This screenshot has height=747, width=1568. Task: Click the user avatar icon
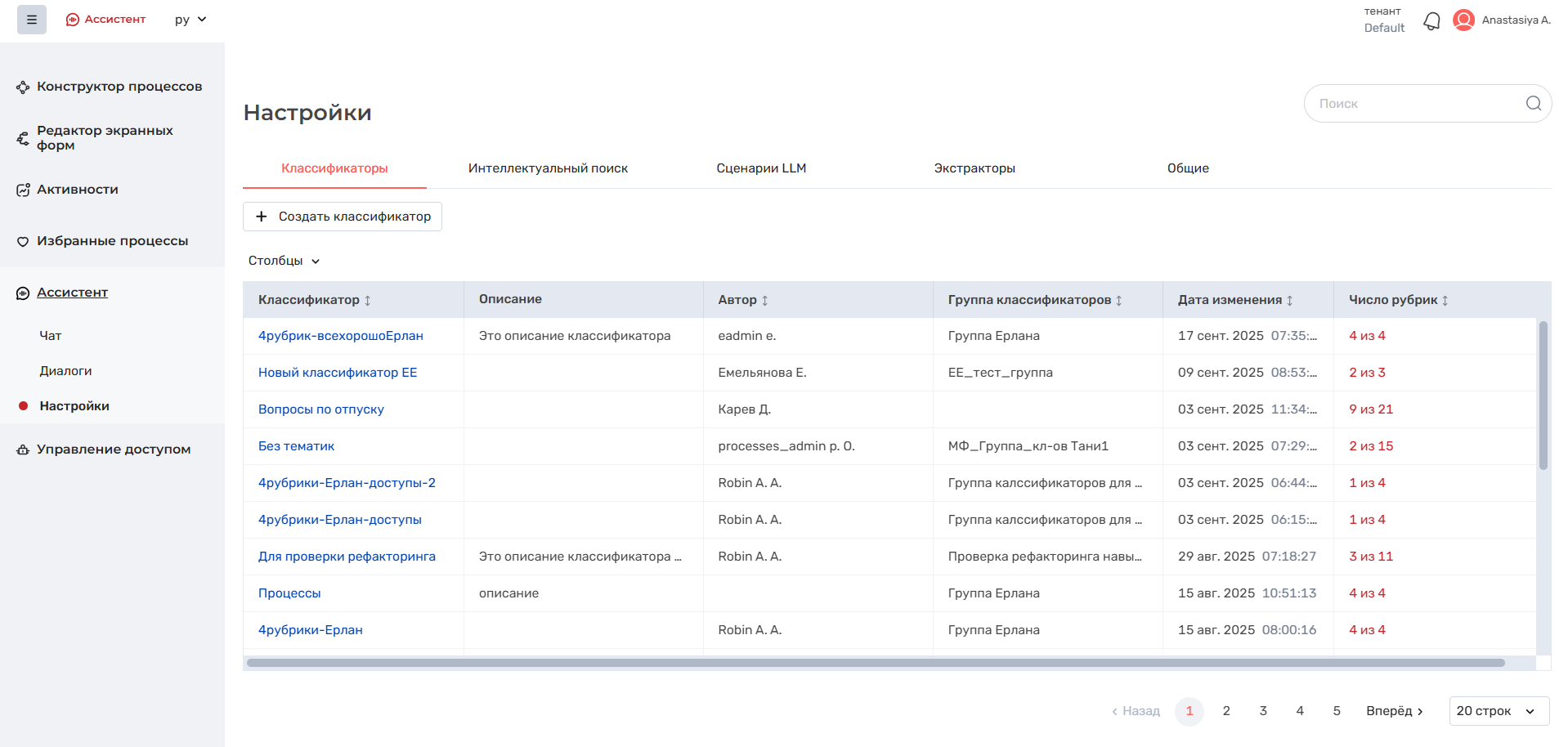tap(1463, 20)
